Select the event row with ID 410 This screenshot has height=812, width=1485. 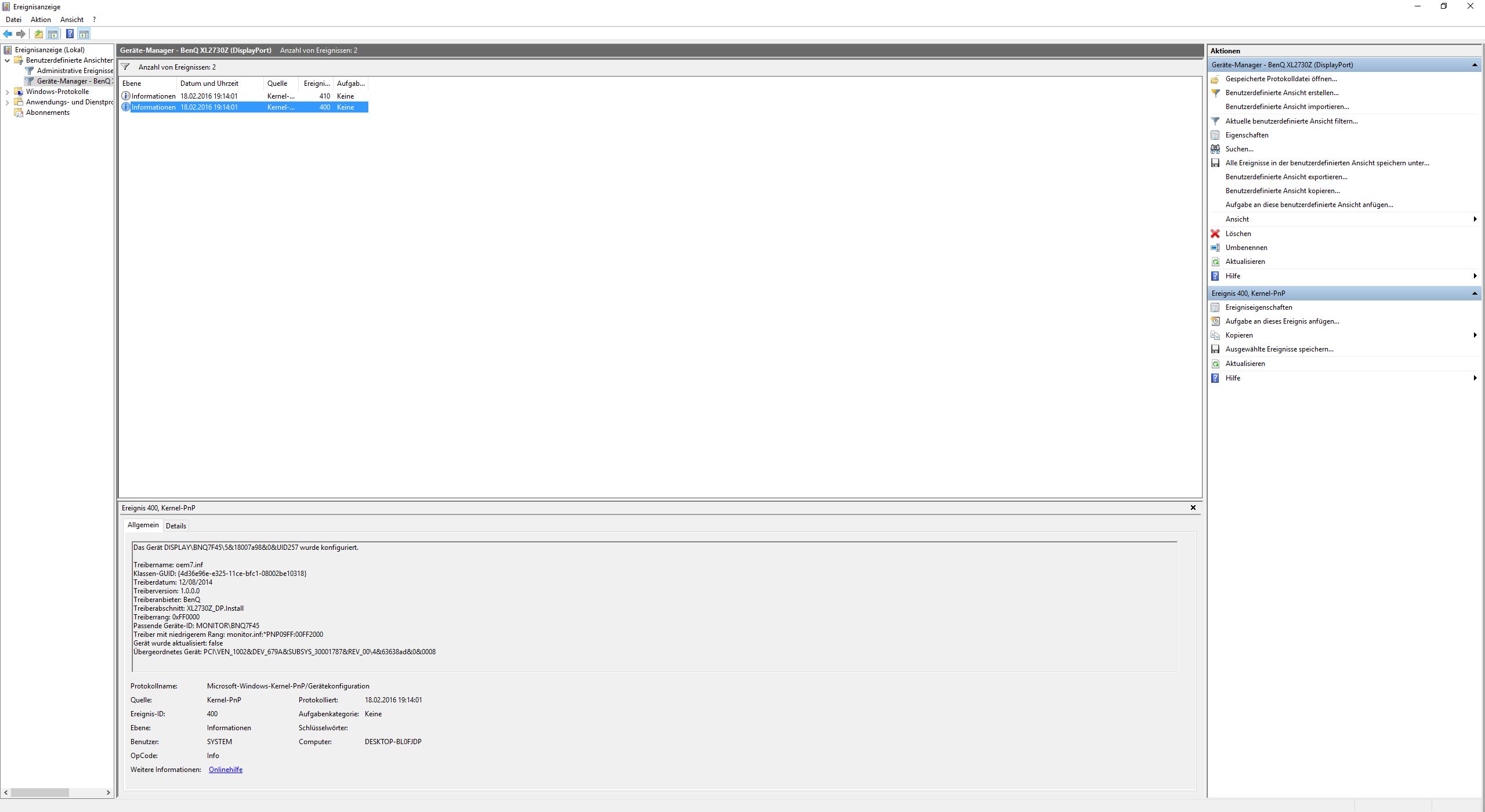pyautogui.click(x=244, y=96)
